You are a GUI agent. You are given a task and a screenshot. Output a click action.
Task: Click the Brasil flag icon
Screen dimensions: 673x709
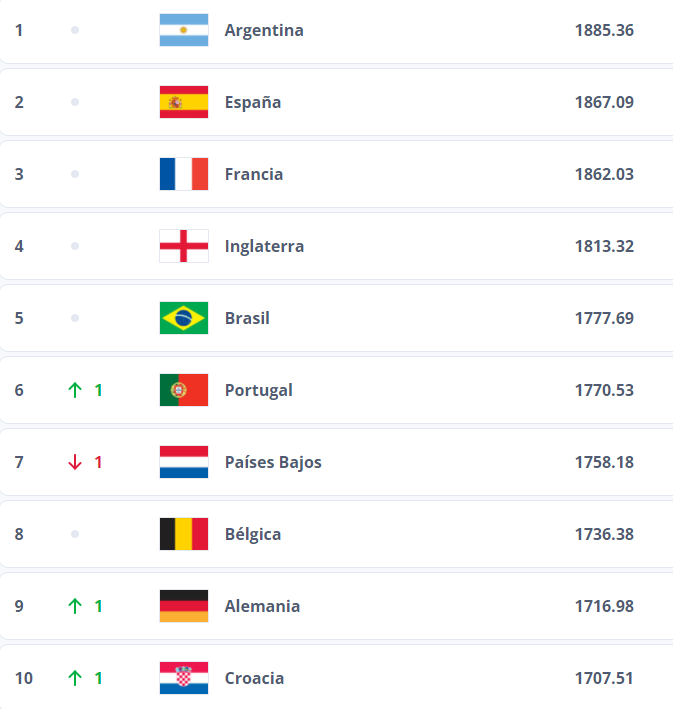coord(184,318)
